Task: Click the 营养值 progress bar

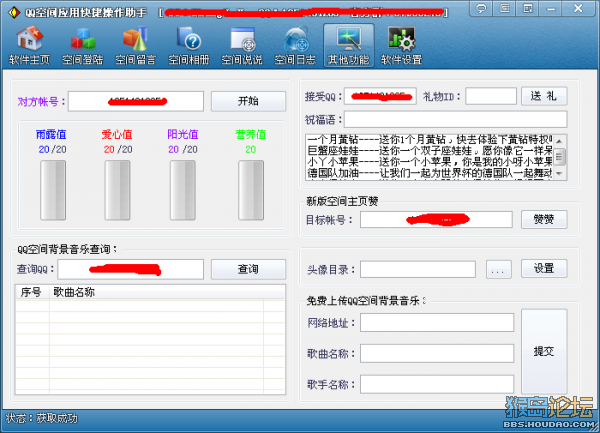Action: 251,190
